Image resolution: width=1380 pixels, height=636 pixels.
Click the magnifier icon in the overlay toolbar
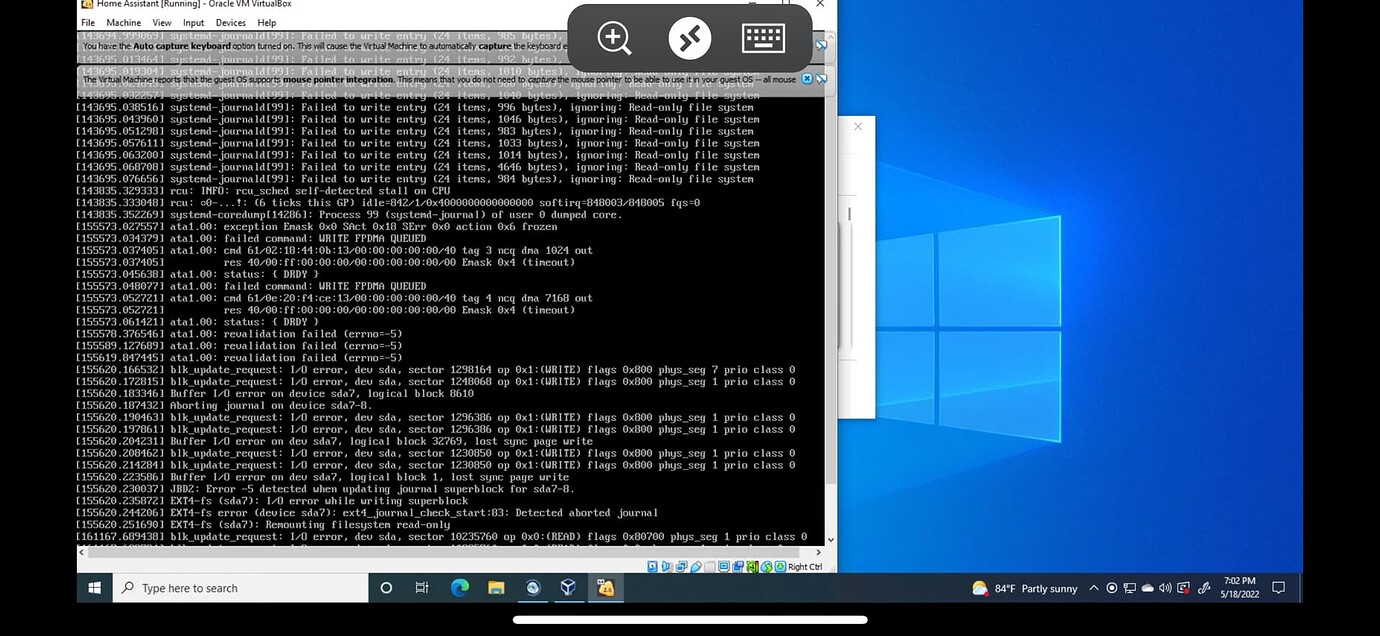click(x=613, y=38)
